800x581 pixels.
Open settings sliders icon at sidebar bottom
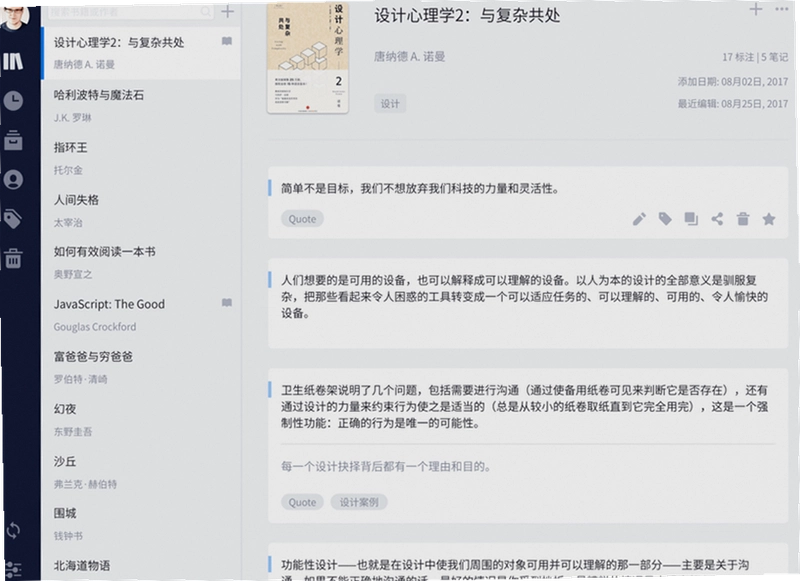[x=13, y=569]
